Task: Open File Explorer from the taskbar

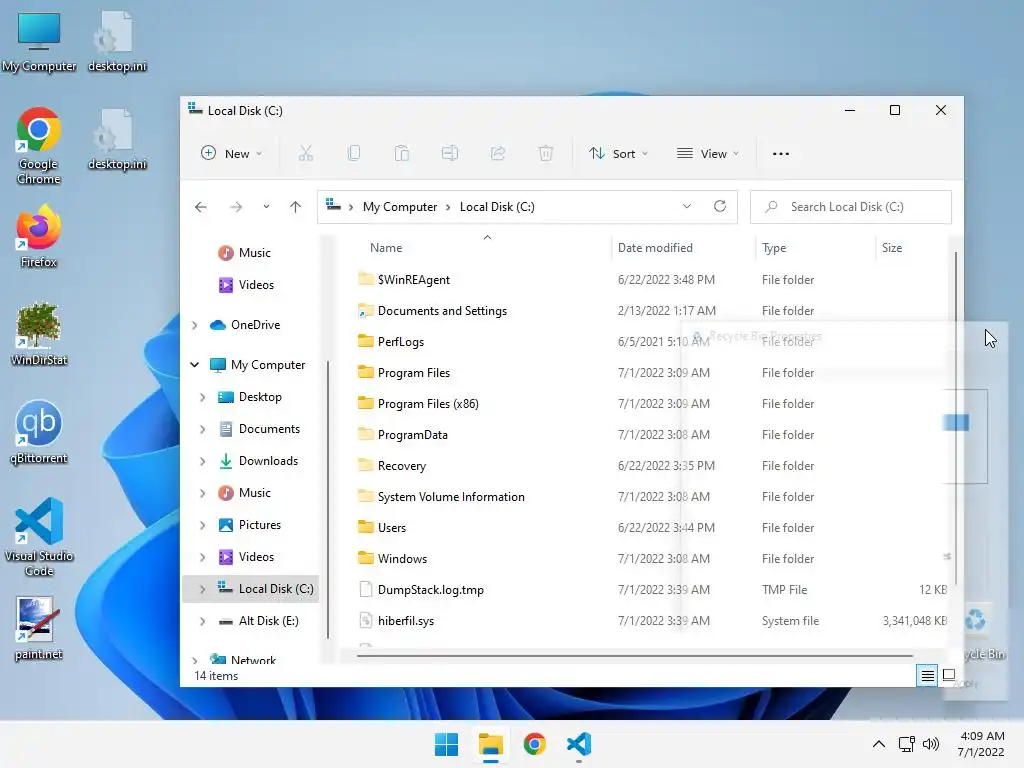Action: [490, 744]
